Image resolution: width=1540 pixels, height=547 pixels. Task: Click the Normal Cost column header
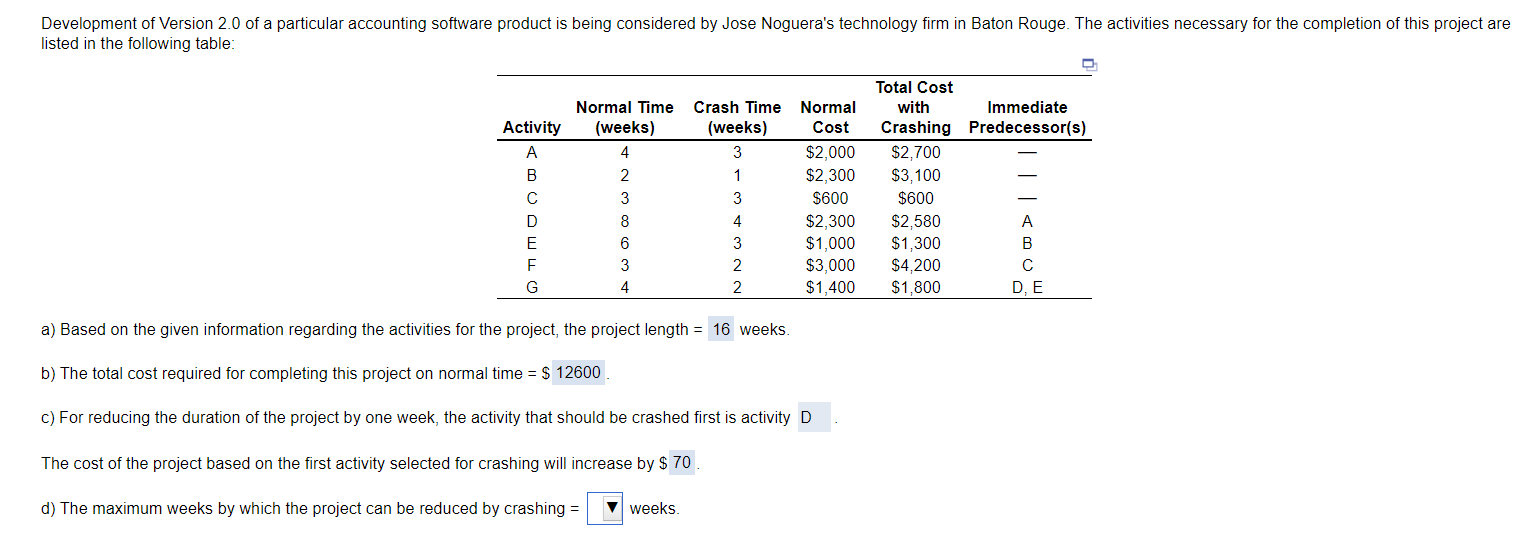coord(829,117)
